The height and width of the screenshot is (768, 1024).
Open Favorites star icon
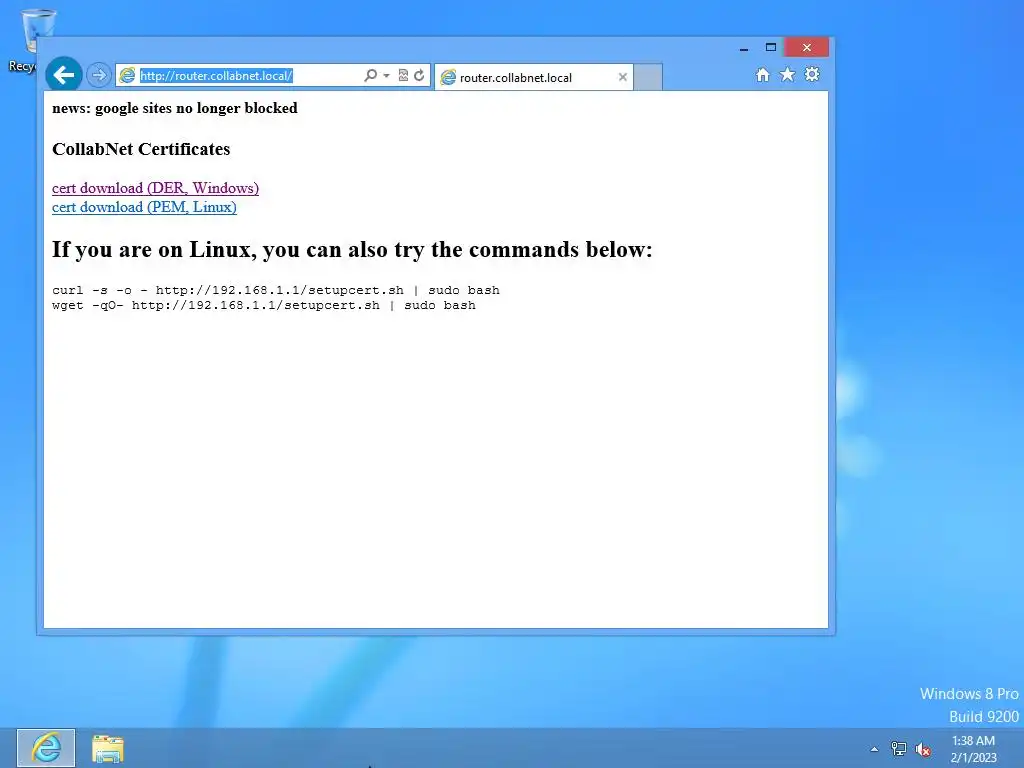point(788,74)
